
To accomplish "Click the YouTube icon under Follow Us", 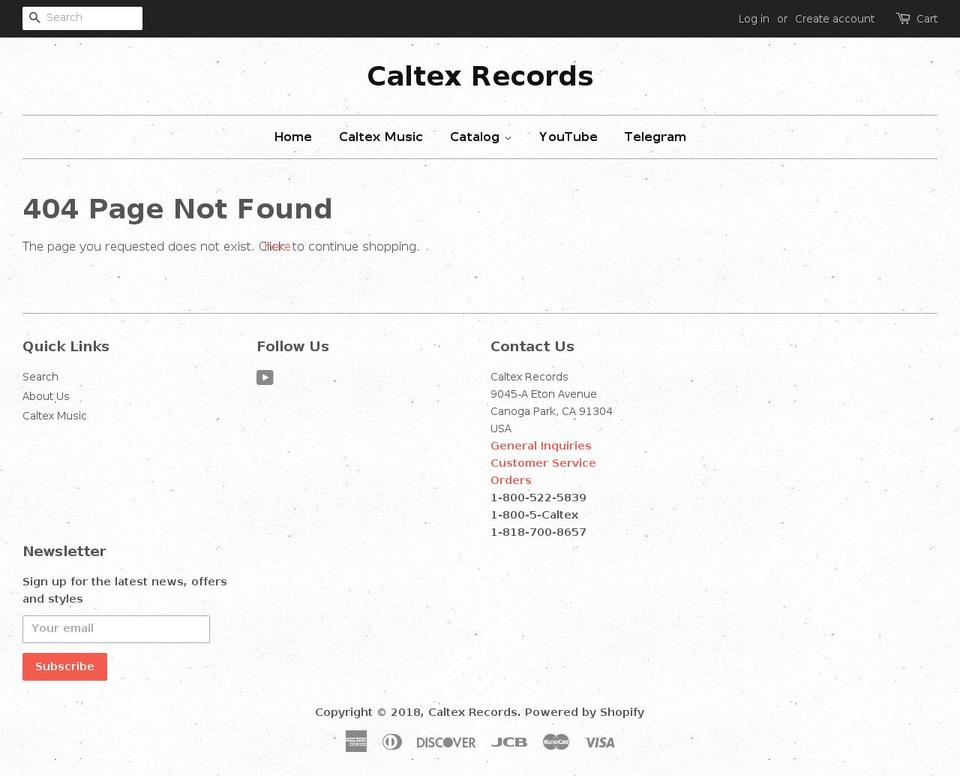I will pos(265,377).
